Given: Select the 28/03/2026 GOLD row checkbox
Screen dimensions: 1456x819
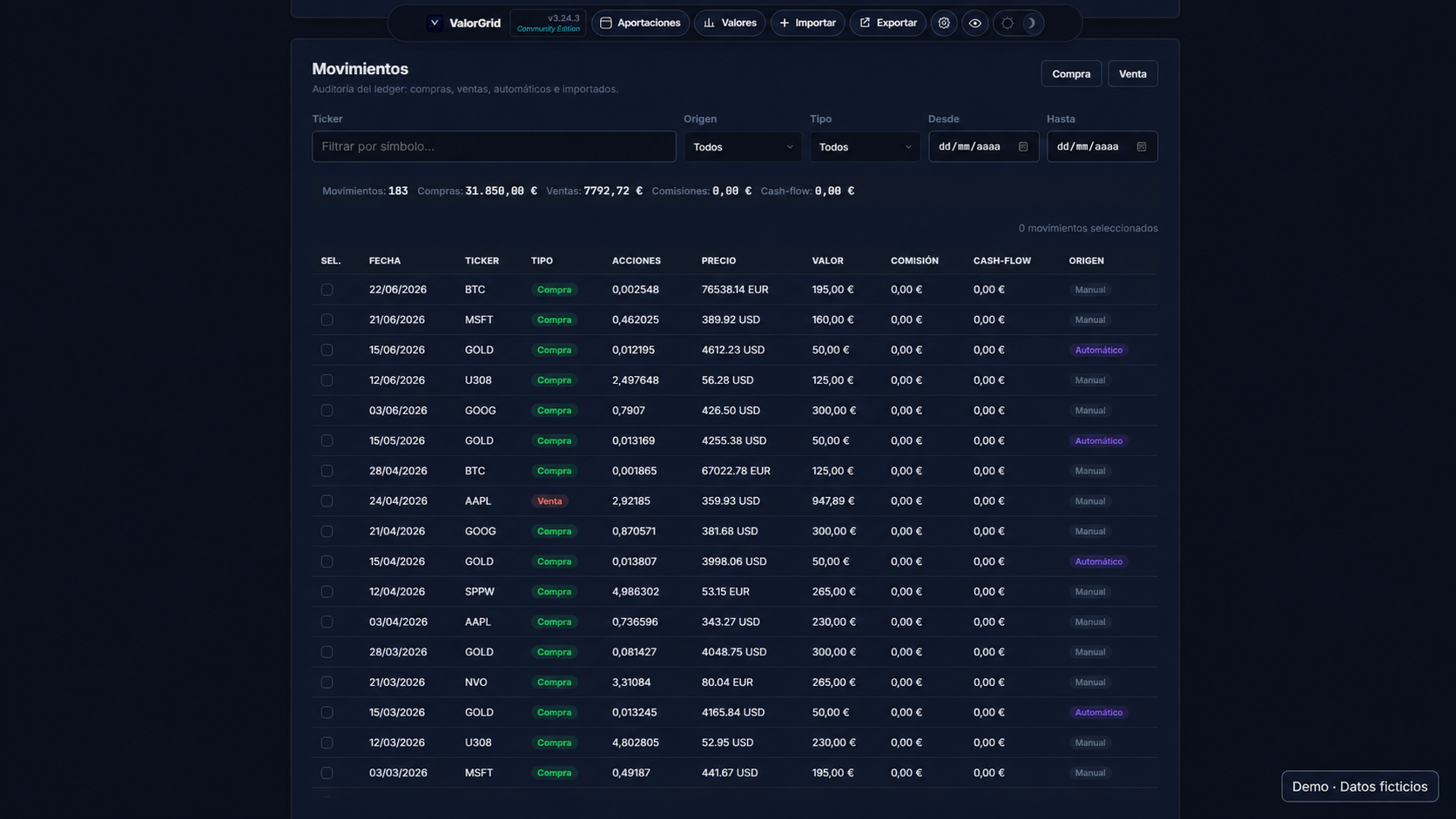Looking at the screenshot, I should click(327, 652).
